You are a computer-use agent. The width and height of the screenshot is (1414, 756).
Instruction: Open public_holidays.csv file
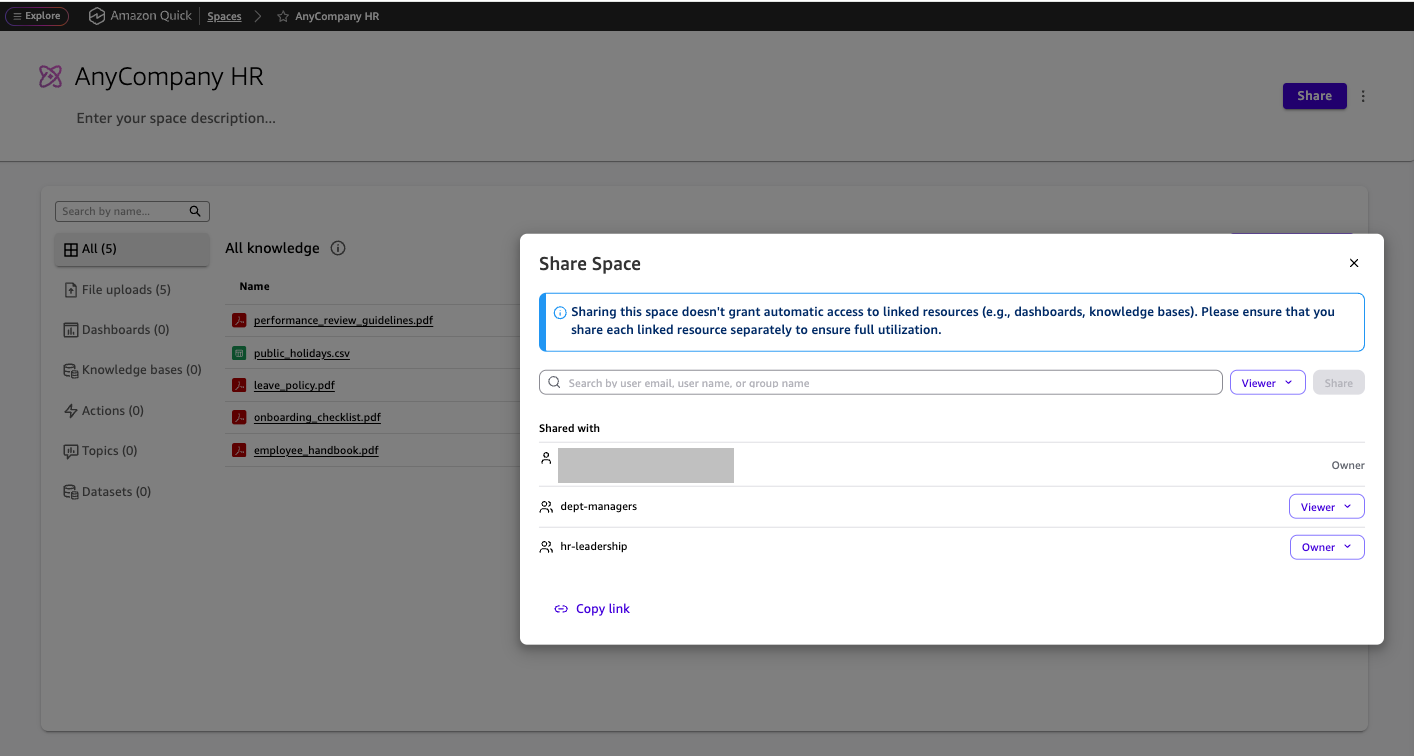[x=302, y=353]
